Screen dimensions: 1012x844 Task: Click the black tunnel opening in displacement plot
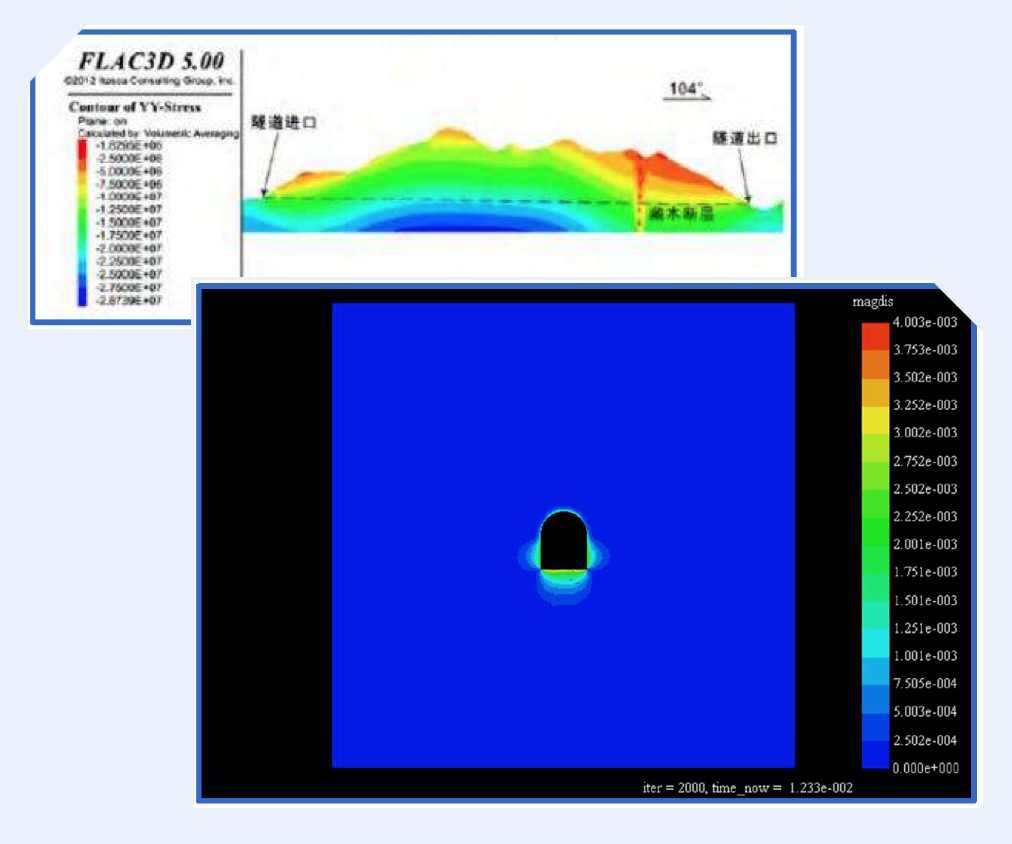point(563,542)
